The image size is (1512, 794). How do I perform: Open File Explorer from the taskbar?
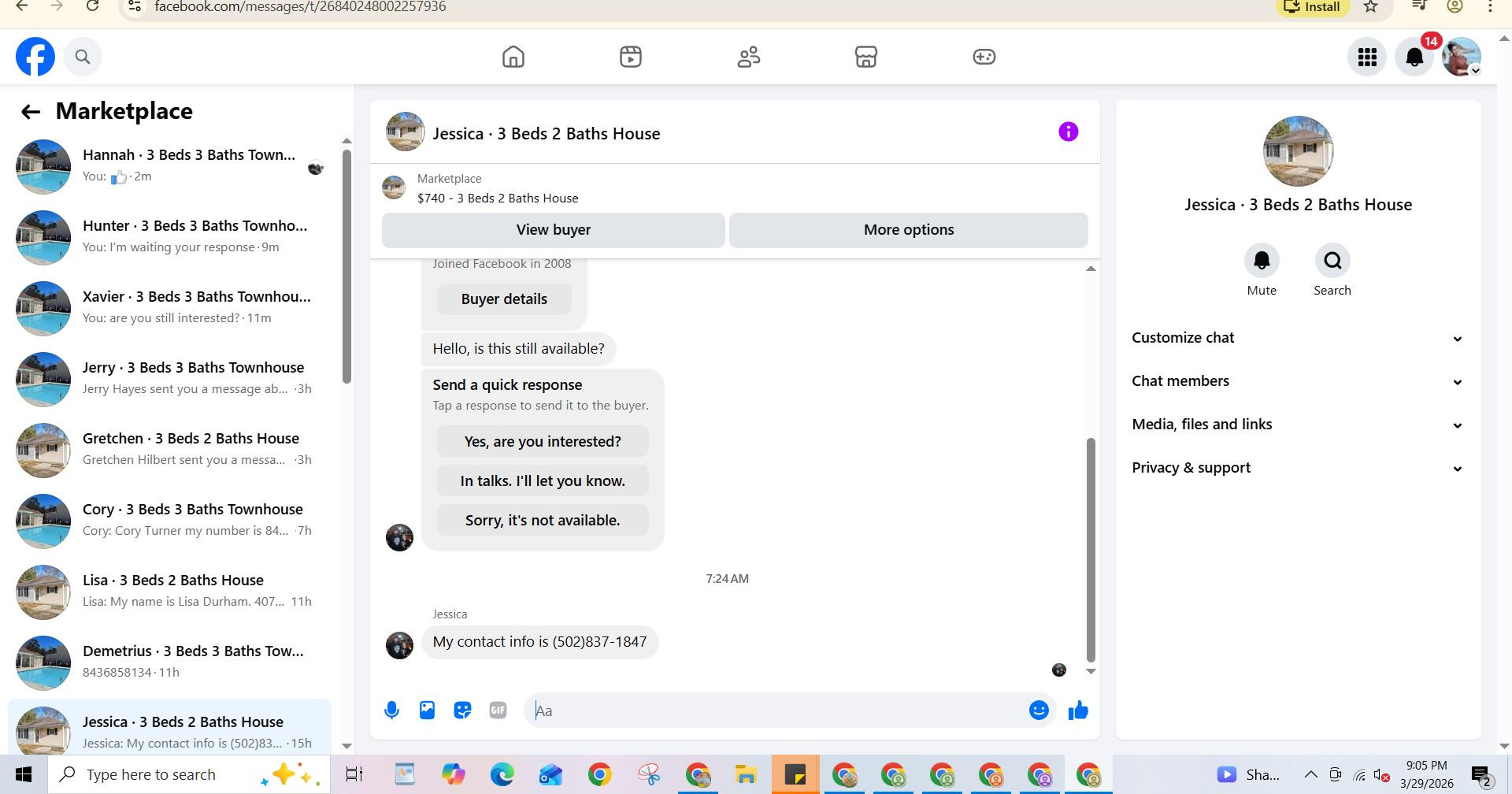point(745,775)
